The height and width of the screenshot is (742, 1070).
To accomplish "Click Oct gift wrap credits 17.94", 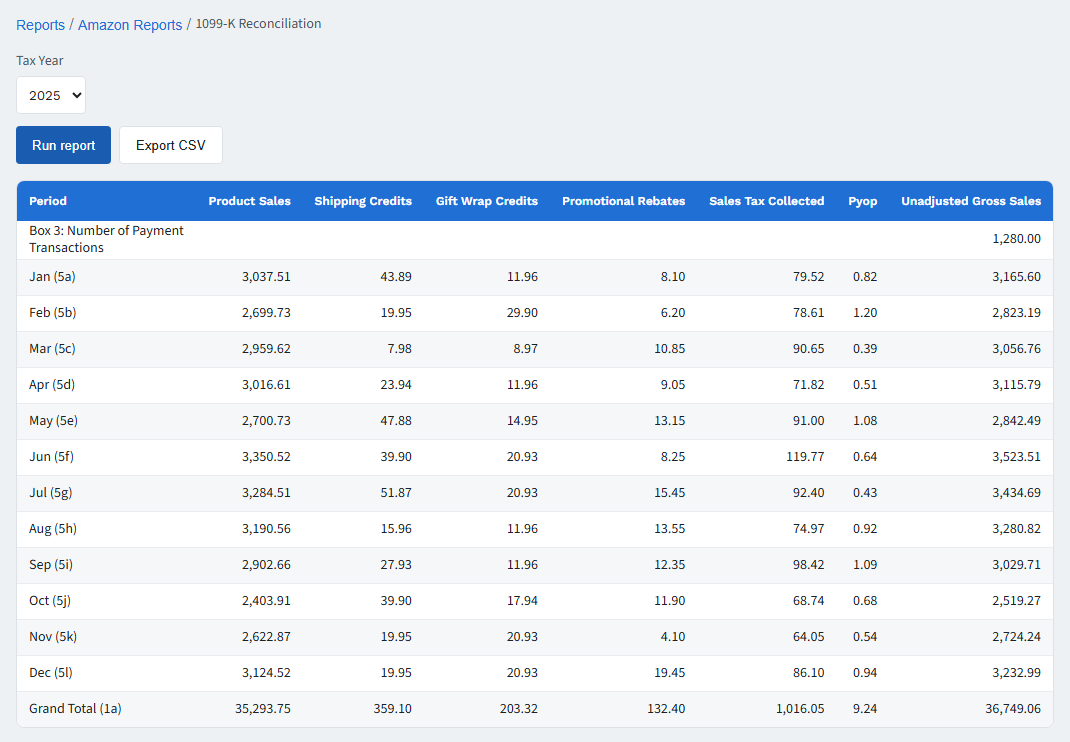I will 522,601.
